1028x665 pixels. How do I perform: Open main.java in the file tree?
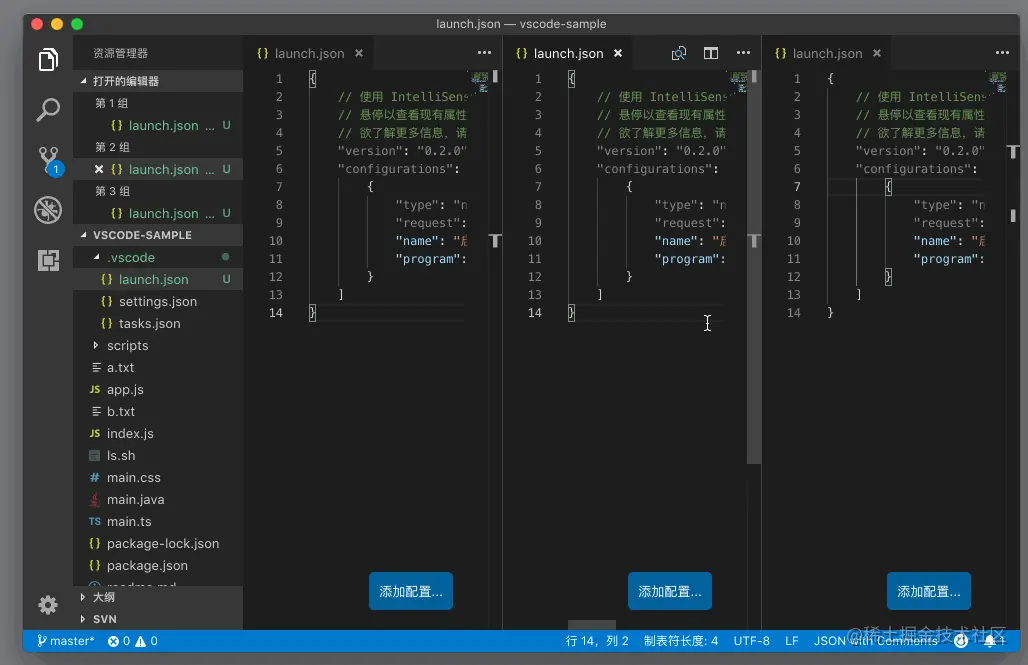point(158,500)
